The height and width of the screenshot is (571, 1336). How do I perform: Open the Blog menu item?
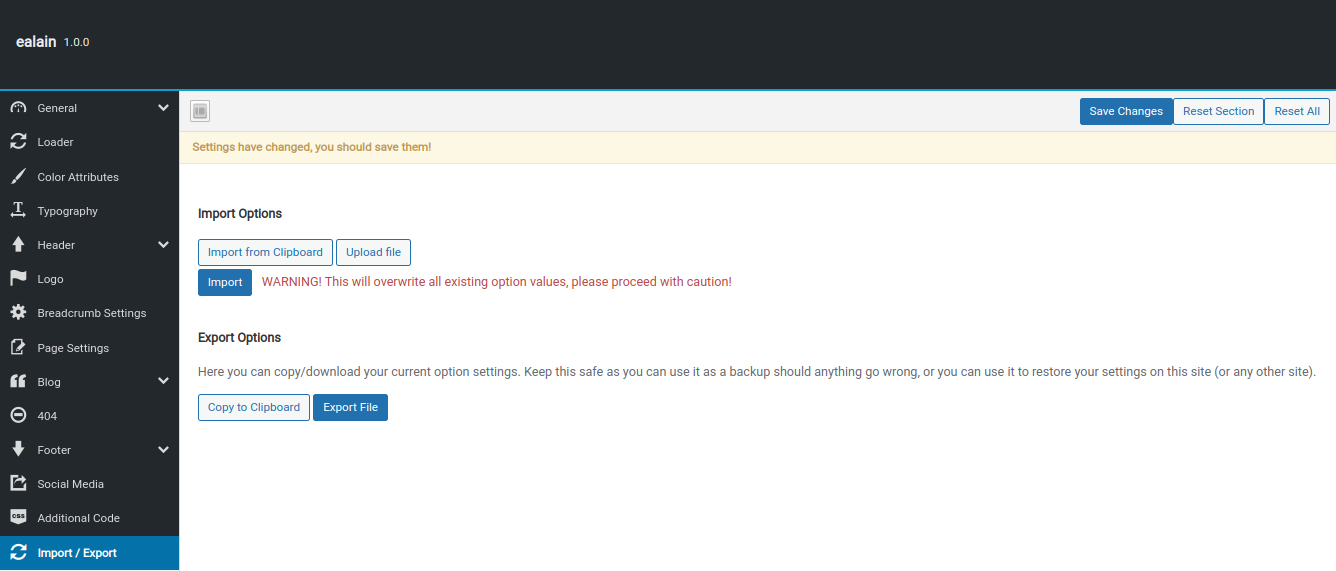89,382
